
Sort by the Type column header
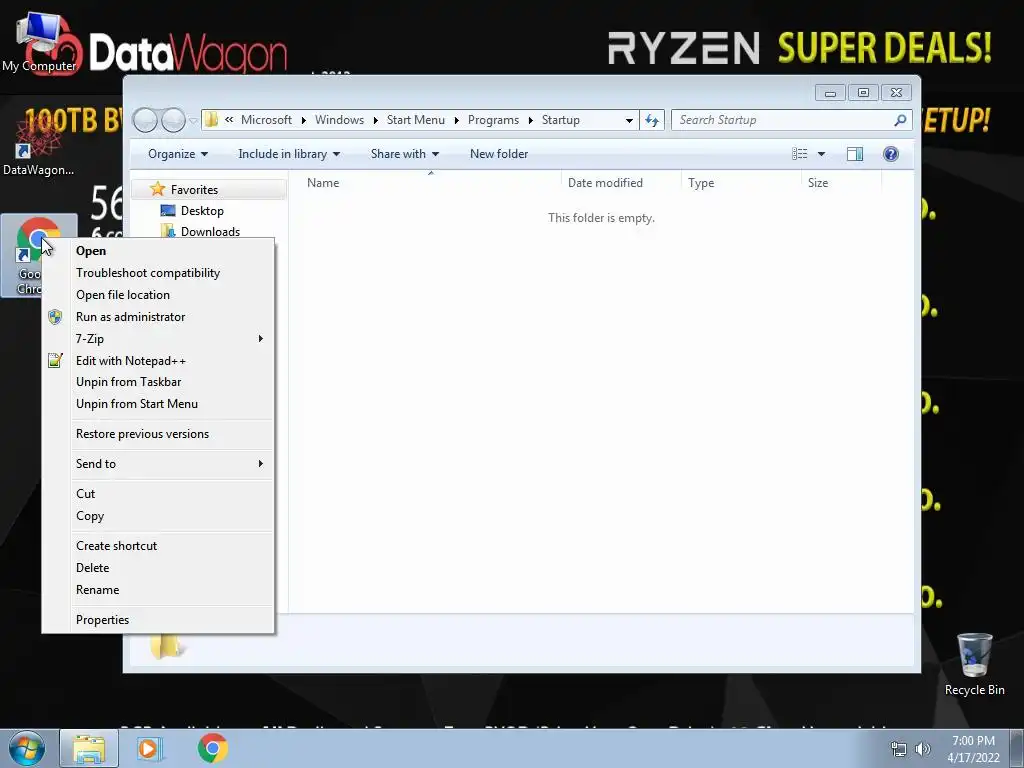tap(741, 183)
